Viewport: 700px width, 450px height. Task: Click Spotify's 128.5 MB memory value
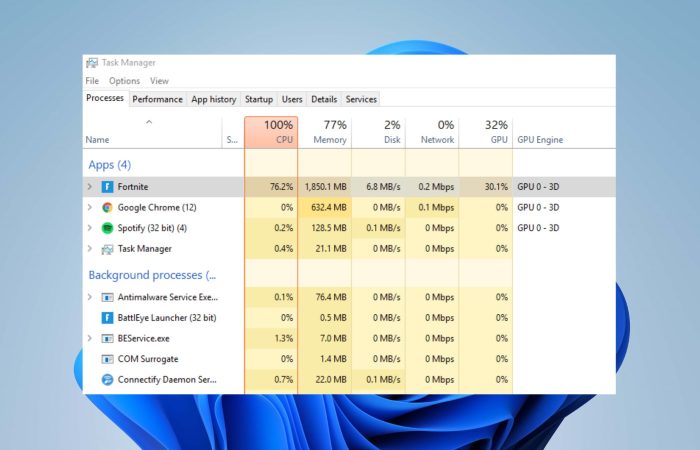(x=329, y=228)
